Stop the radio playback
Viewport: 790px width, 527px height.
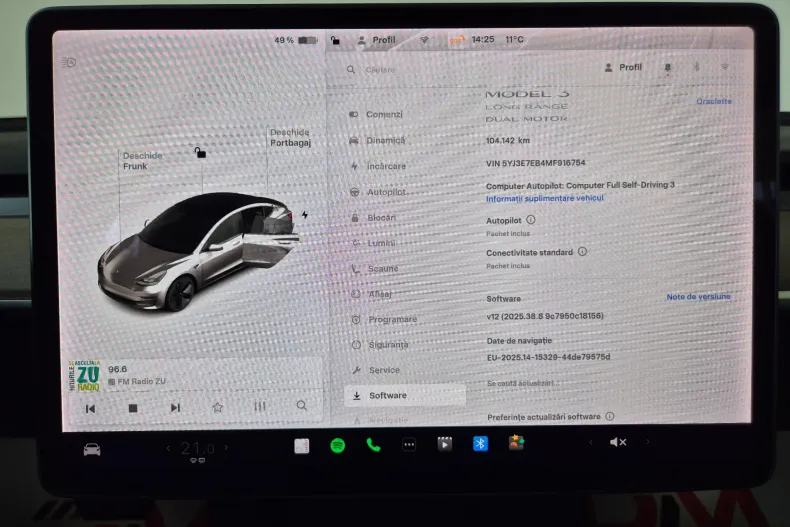point(133,408)
